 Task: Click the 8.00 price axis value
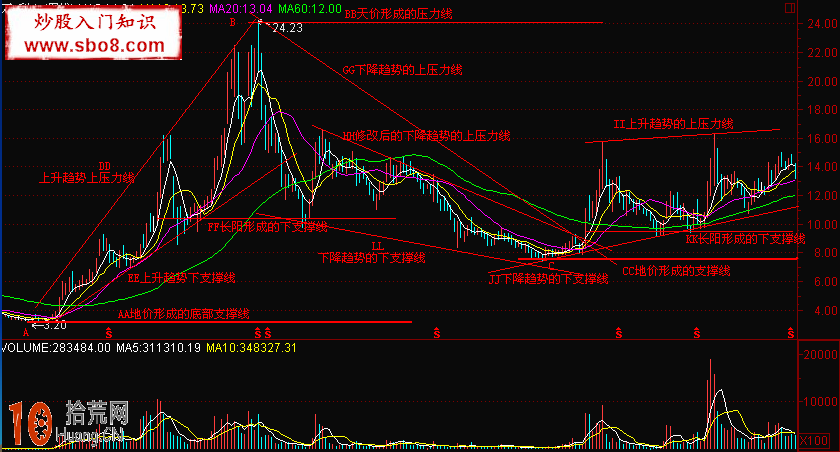click(x=826, y=253)
